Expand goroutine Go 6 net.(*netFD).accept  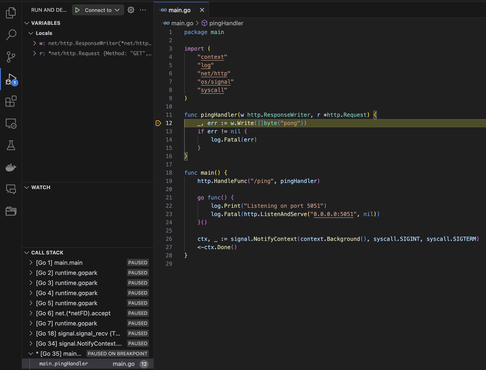pos(31,313)
